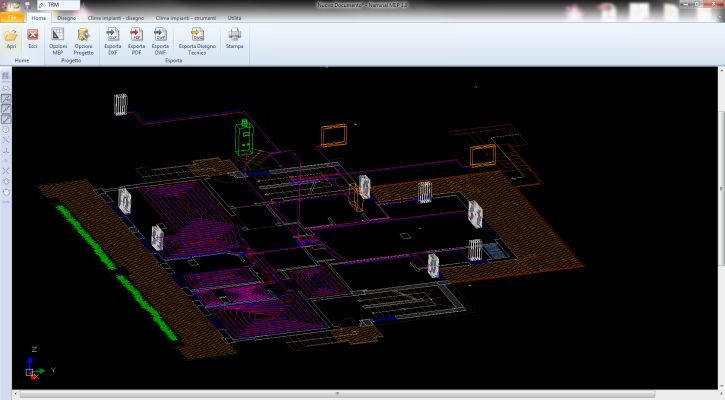Switch to Clima impianti - disegno tab
This screenshot has height=400, width=725.
[114, 18]
